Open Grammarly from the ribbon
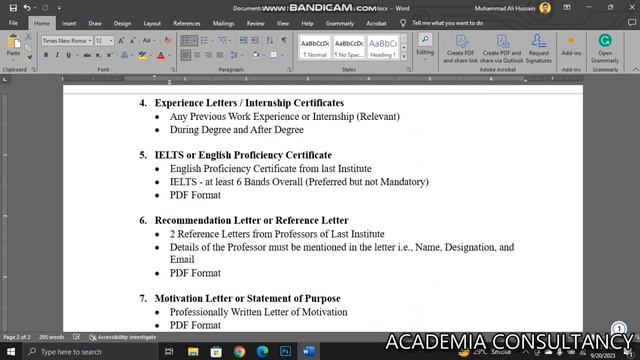 [605, 49]
